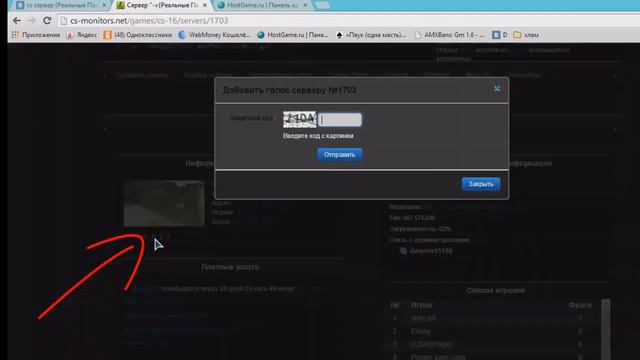Open the AMXBans Gm 1.6 bookmark

point(449,35)
